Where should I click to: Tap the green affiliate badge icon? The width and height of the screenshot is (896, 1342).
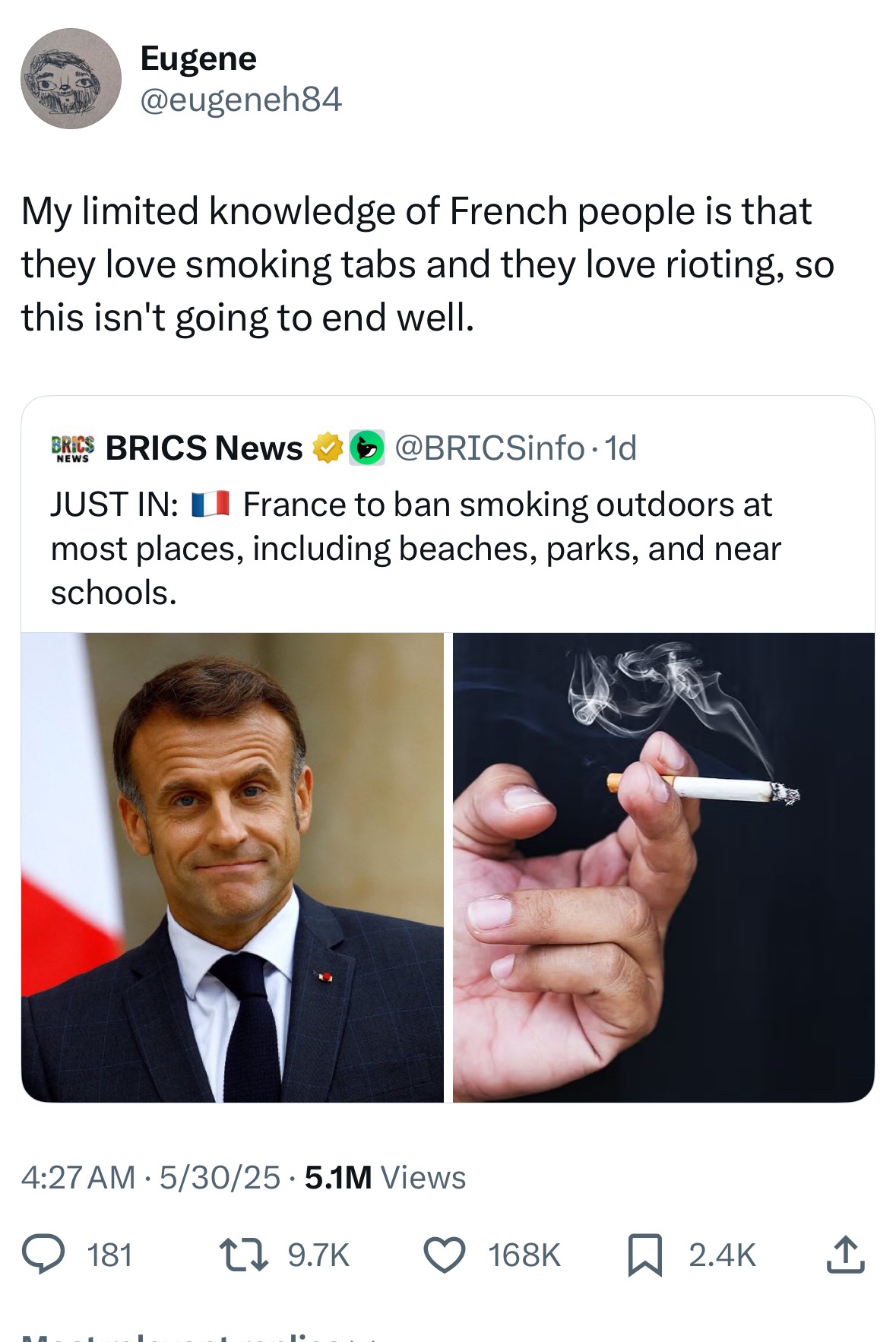[x=367, y=448]
